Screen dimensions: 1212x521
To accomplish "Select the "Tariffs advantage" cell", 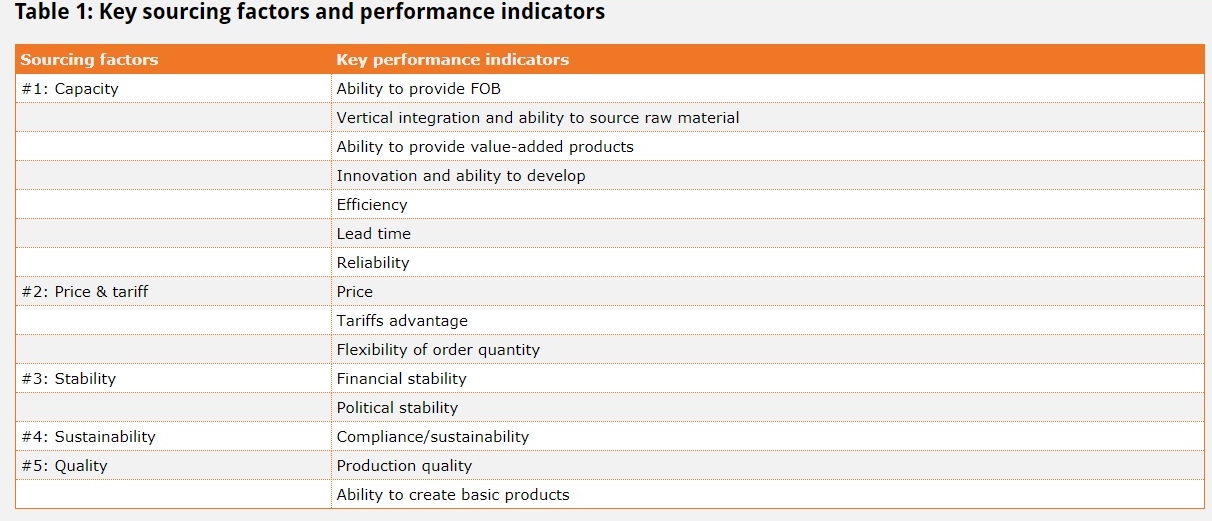I will (402, 321).
